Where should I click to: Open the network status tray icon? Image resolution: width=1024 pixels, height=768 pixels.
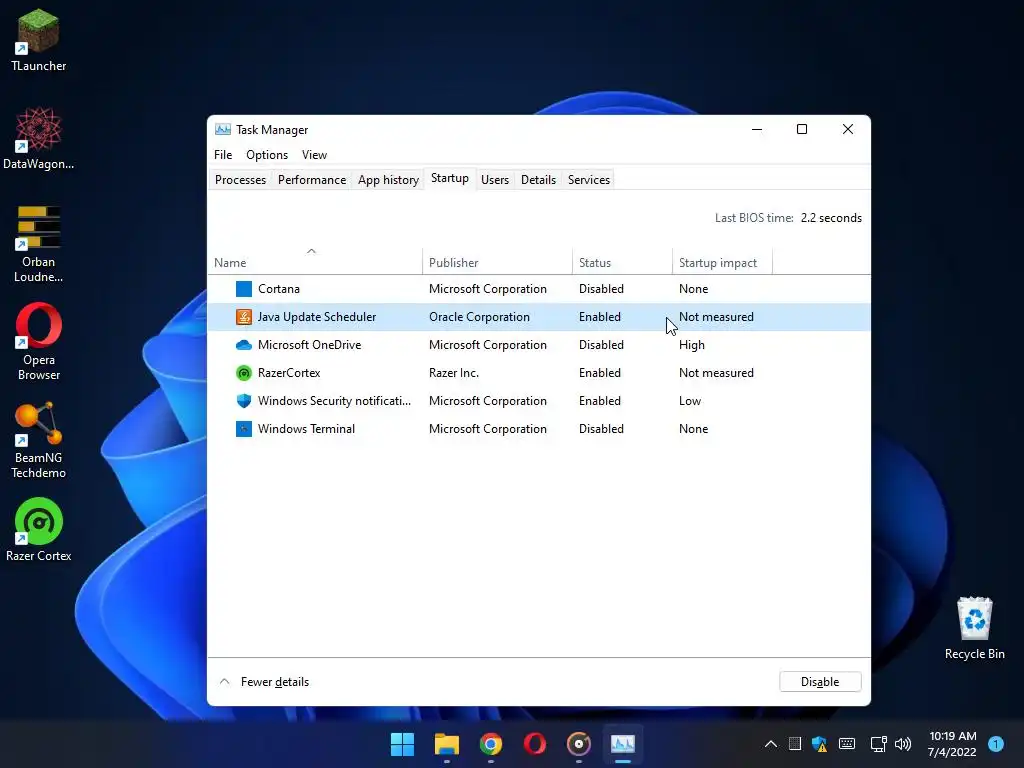pos(879,744)
